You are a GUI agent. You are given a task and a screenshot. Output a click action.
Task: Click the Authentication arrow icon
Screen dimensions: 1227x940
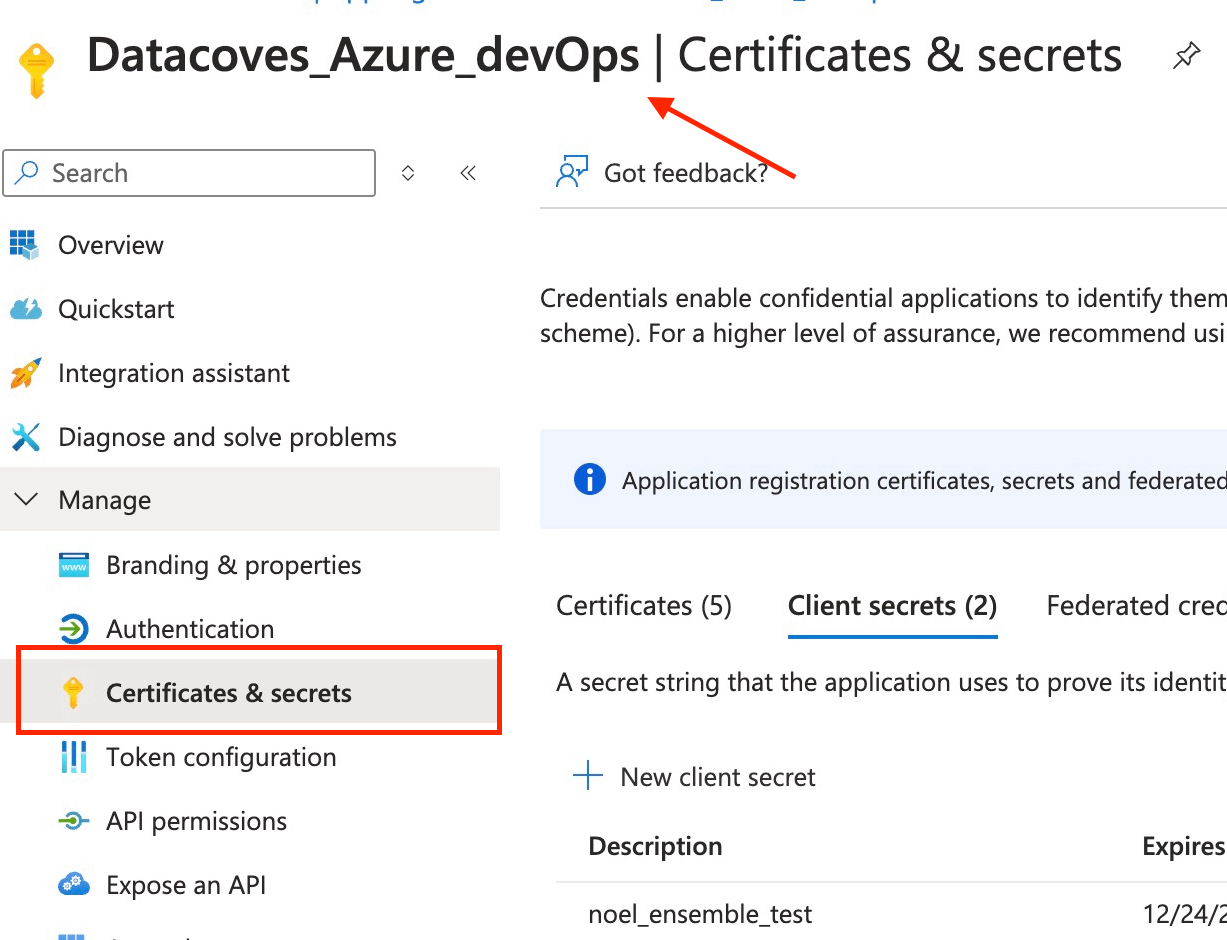[74, 629]
